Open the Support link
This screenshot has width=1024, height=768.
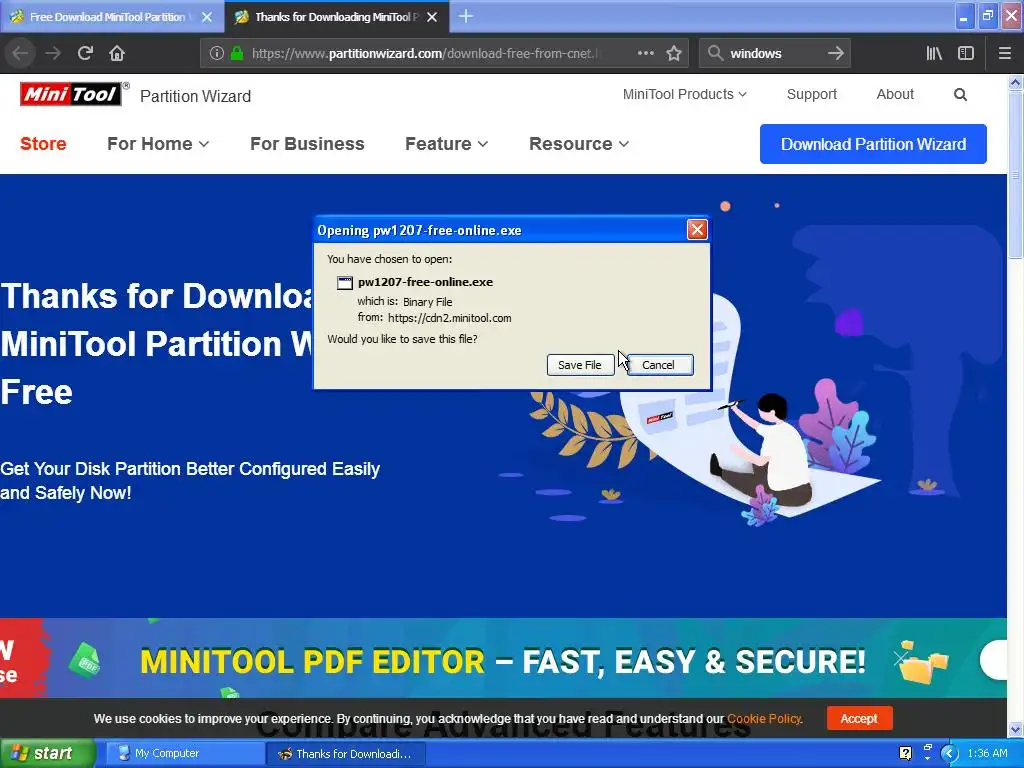click(812, 94)
